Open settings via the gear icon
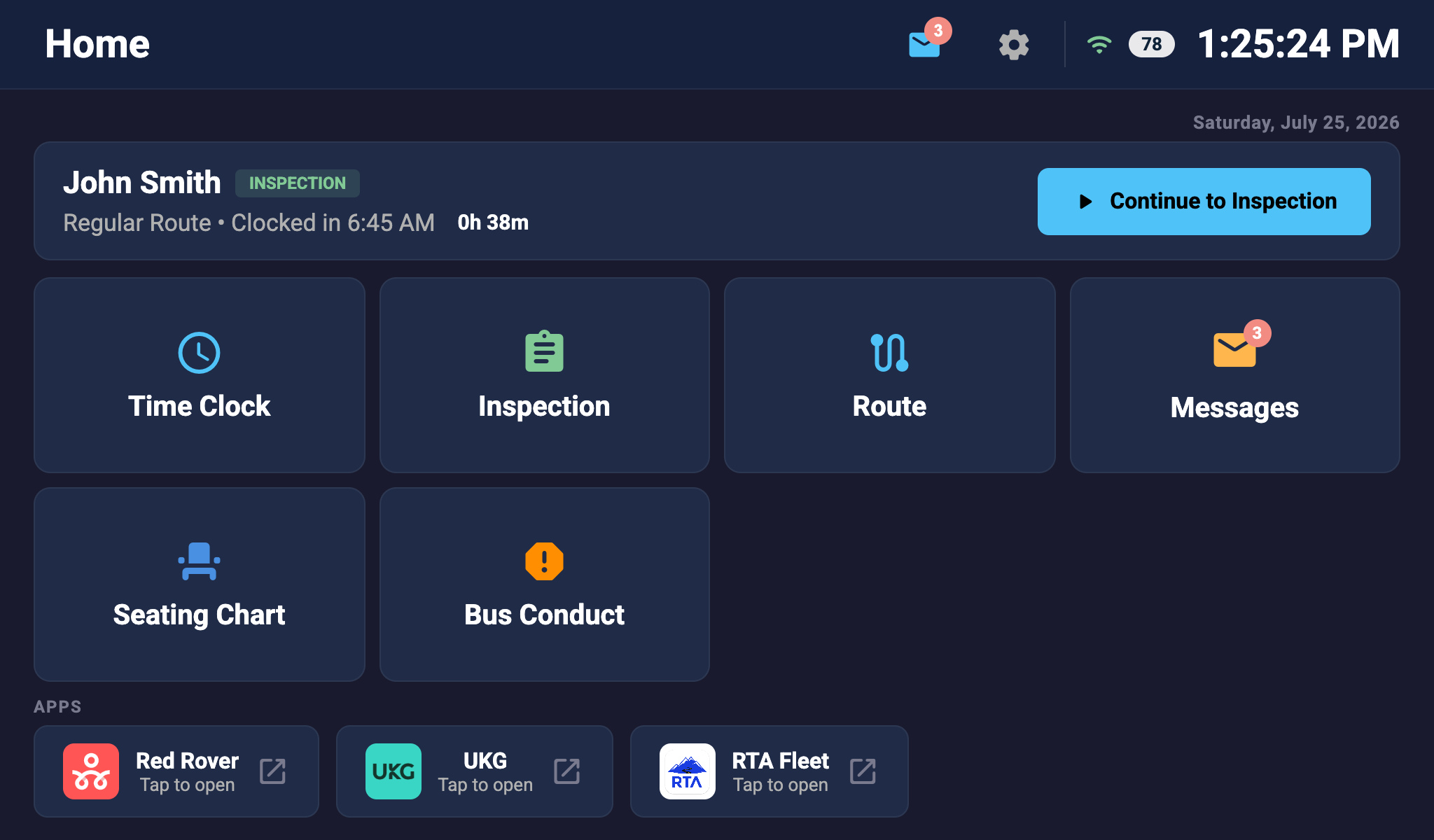 pyautogui.click(x=1014, y=45)
